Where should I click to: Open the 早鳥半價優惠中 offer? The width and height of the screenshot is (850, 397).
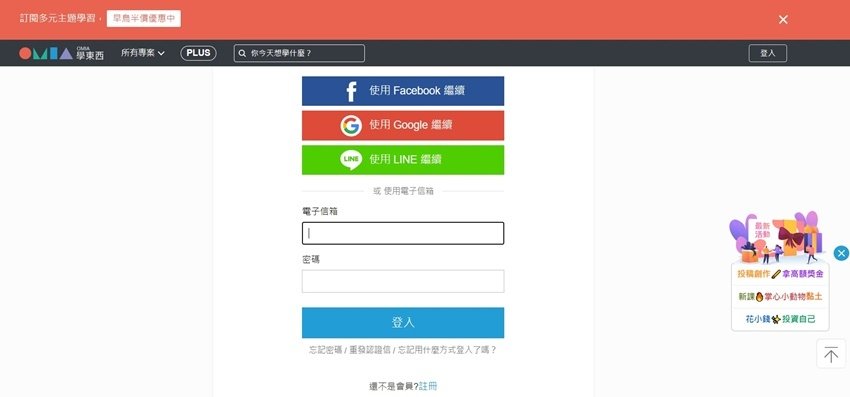click(144, 18)
